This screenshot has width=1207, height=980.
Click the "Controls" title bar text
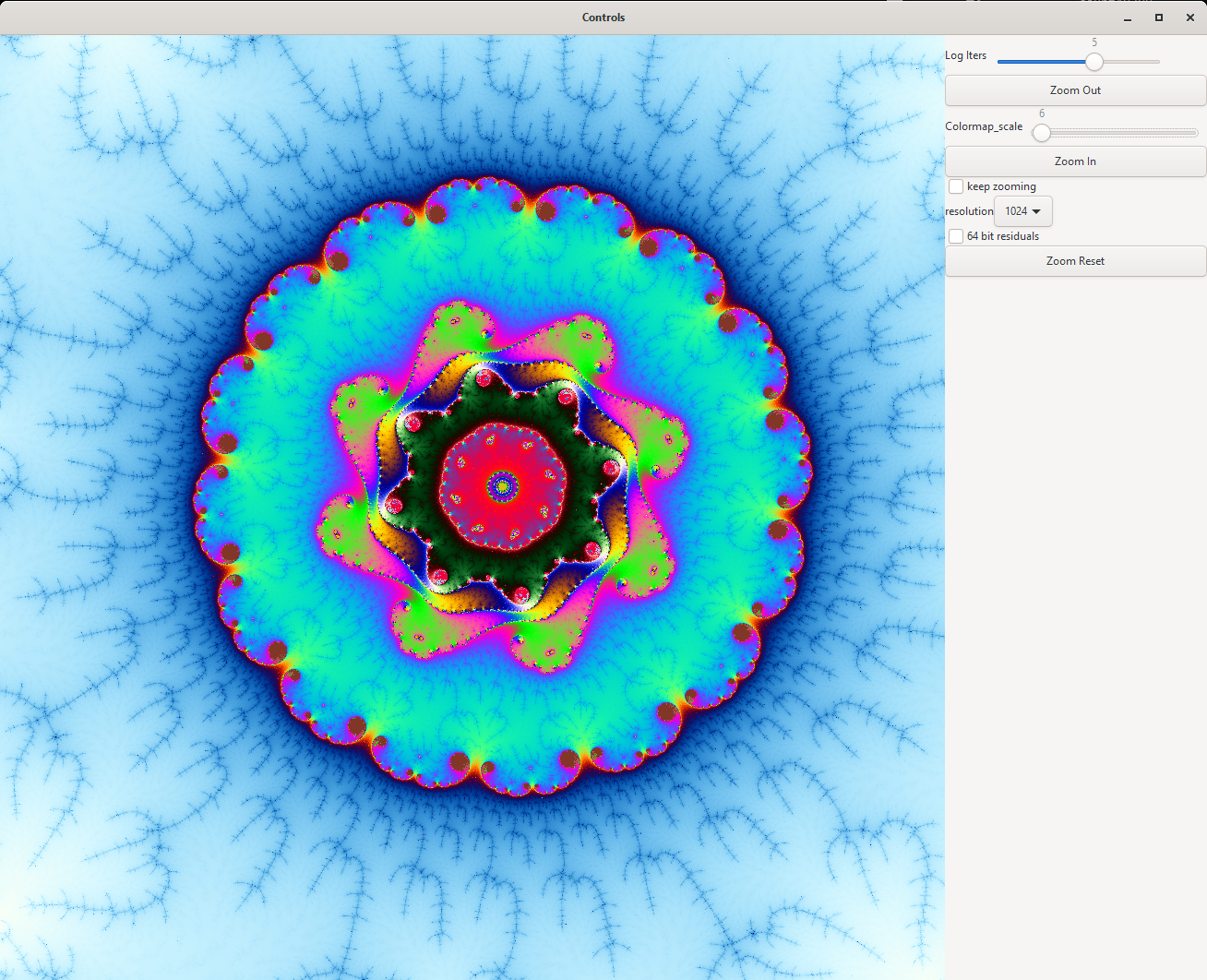[603, 18]
